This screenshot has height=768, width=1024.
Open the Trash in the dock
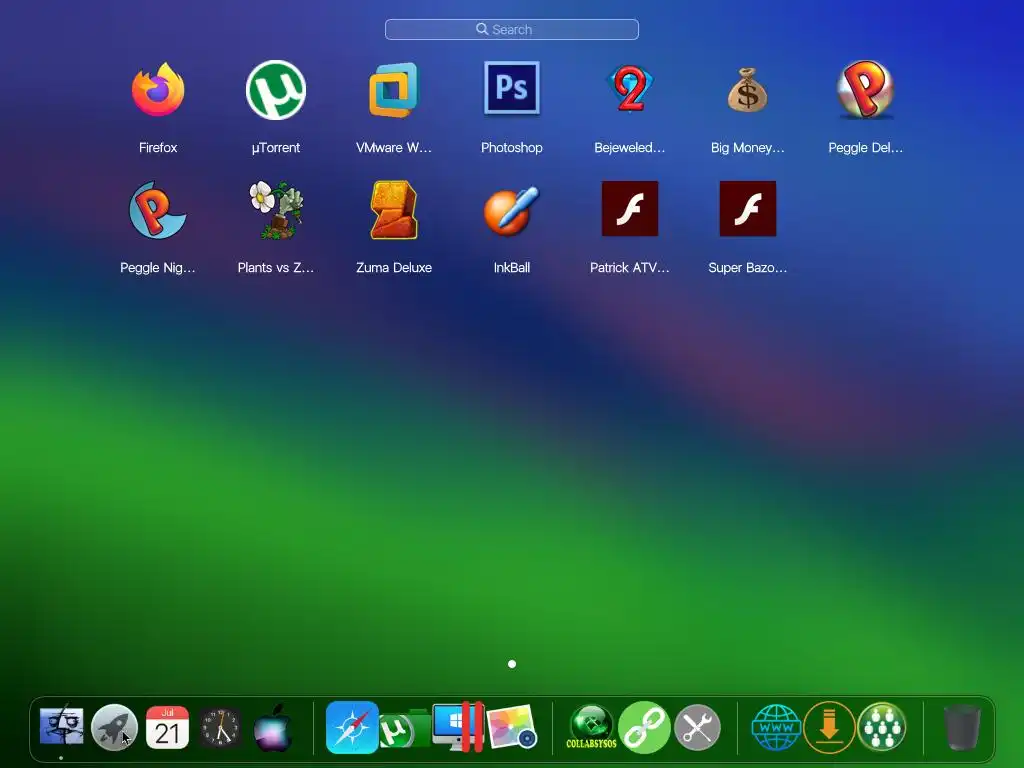click(x=962, y=727)
